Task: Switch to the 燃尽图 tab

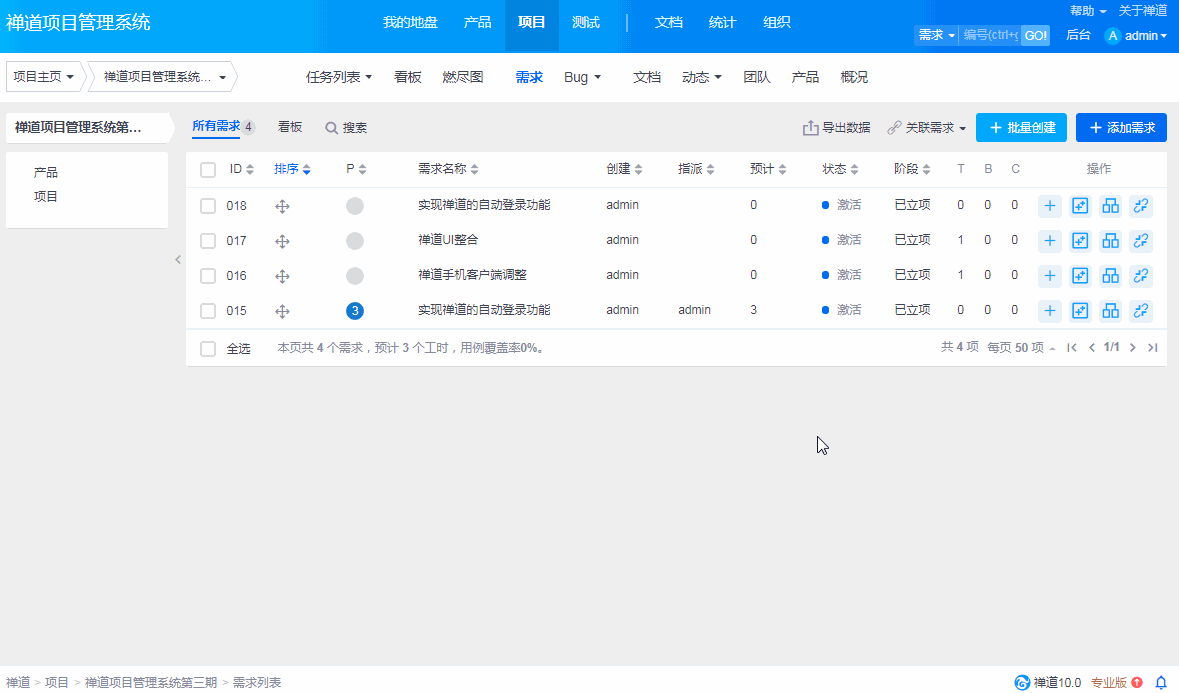Action: 463,77
